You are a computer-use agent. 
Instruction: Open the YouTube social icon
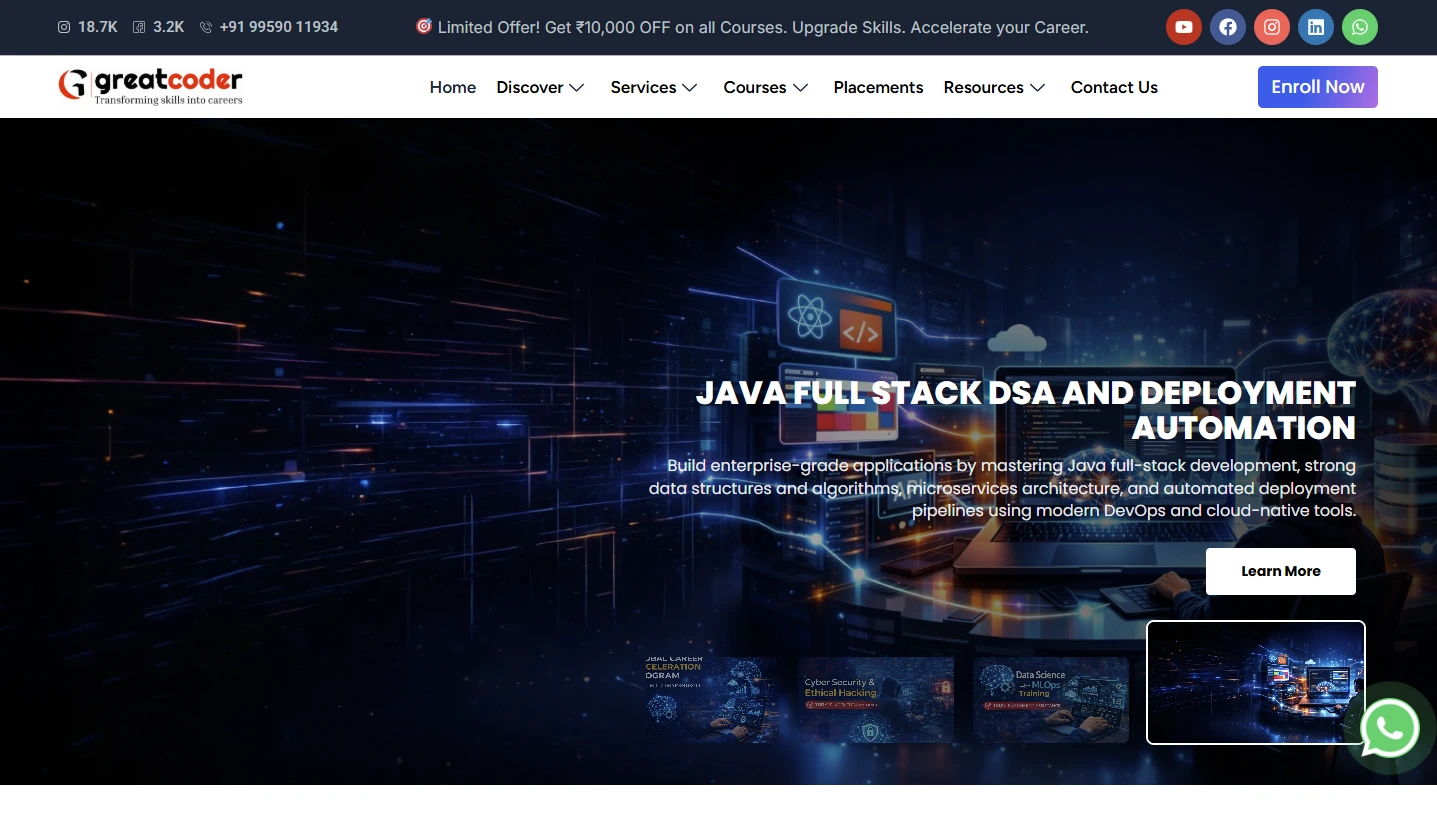pyautogui.click(x=1183, y=27)
